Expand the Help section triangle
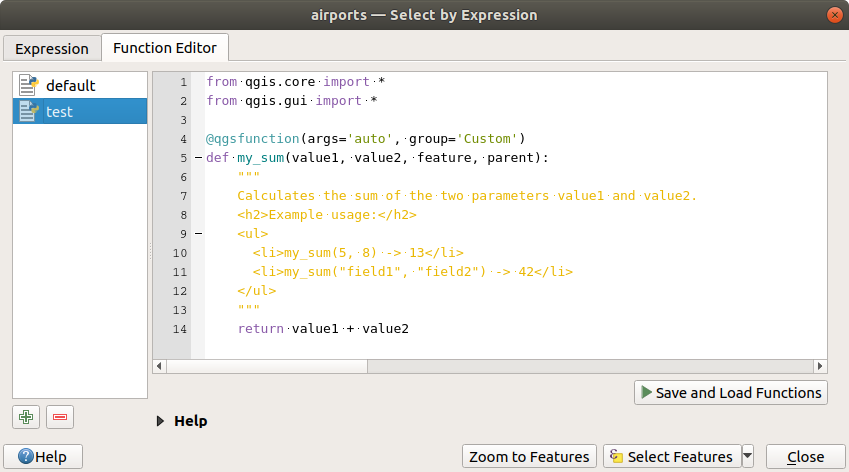This screenshot has width=849, height=472. [161, 421]
